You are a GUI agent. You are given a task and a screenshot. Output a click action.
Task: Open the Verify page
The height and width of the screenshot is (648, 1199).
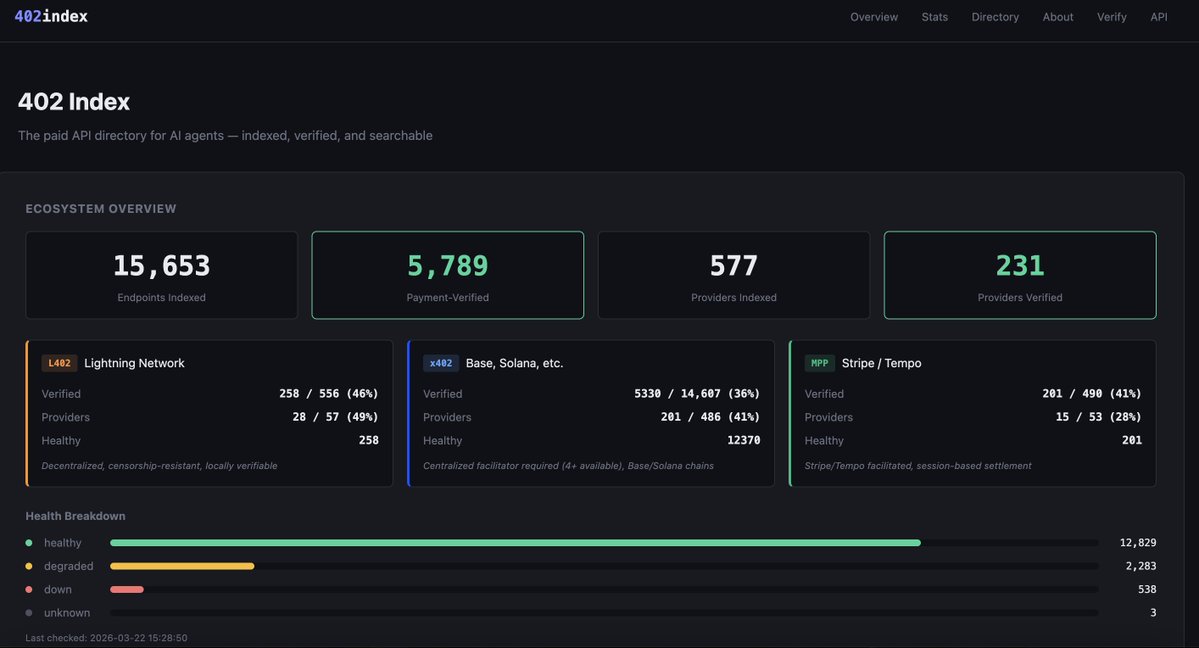[x=1111, y=17]
